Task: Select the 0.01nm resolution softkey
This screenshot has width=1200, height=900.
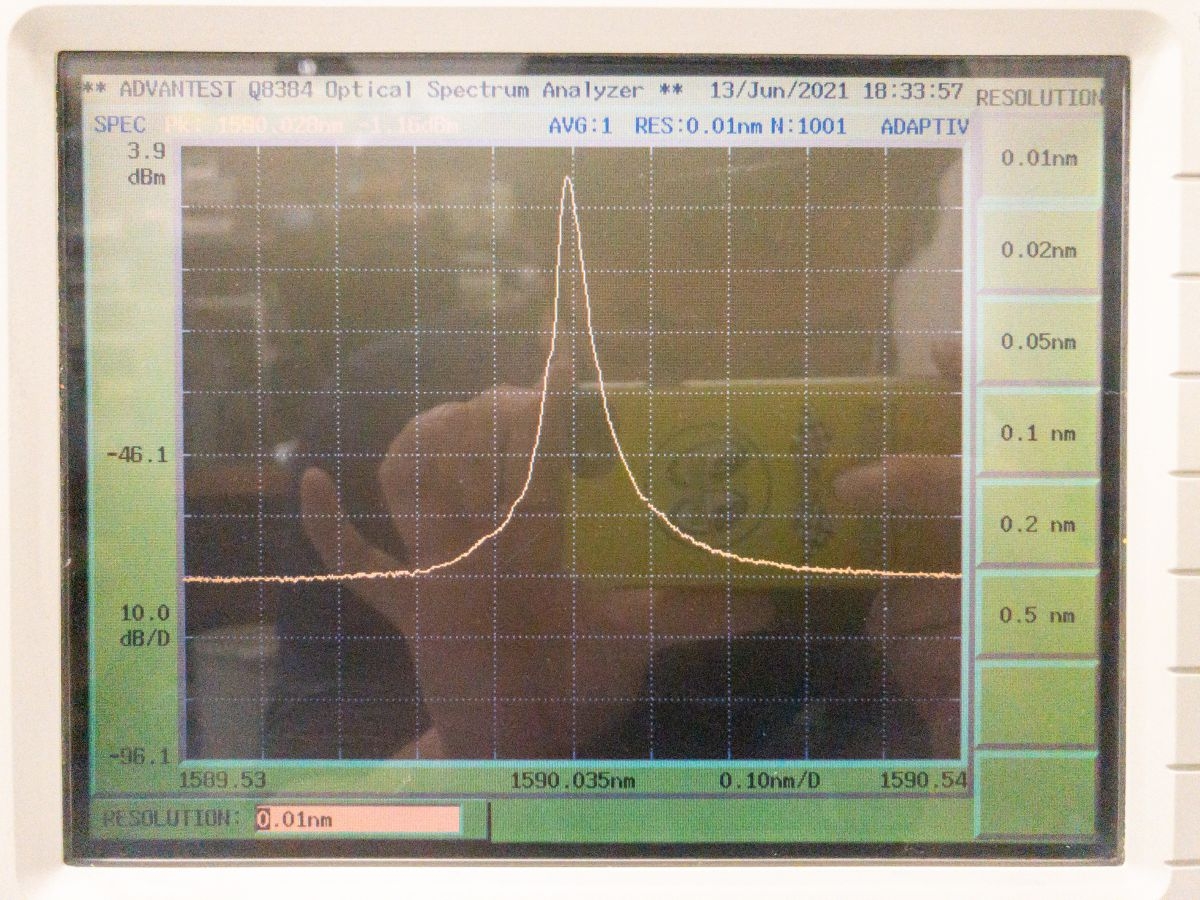Action: click(x=1039, y=159)
